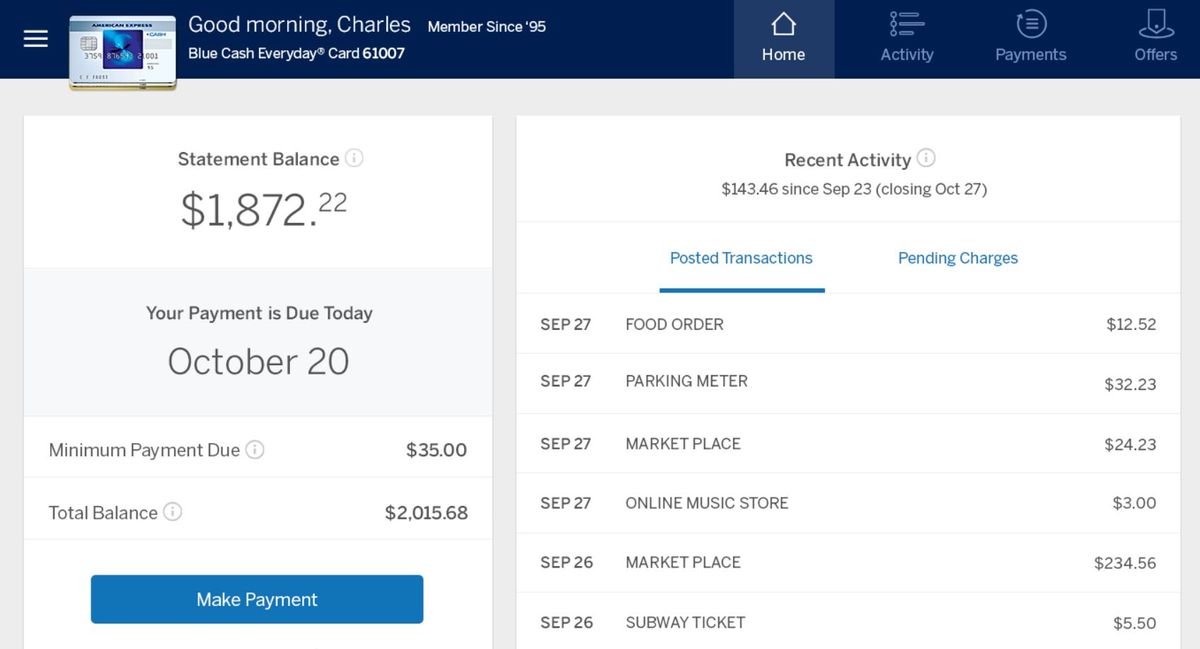View the MARKET PLACE $234.56 transaction

(x=848, y=563)
